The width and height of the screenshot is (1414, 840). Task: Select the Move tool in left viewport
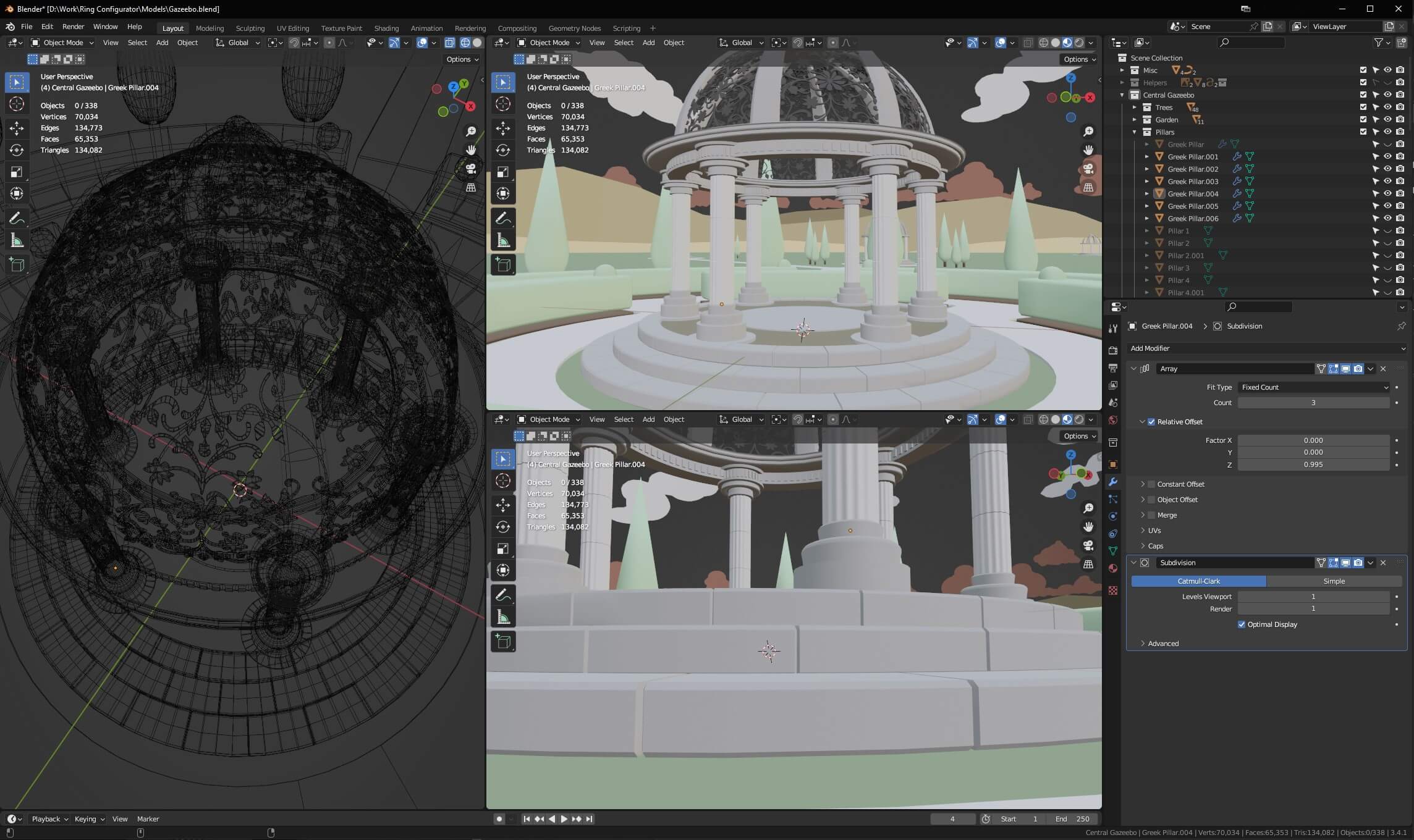pos(17,128)
